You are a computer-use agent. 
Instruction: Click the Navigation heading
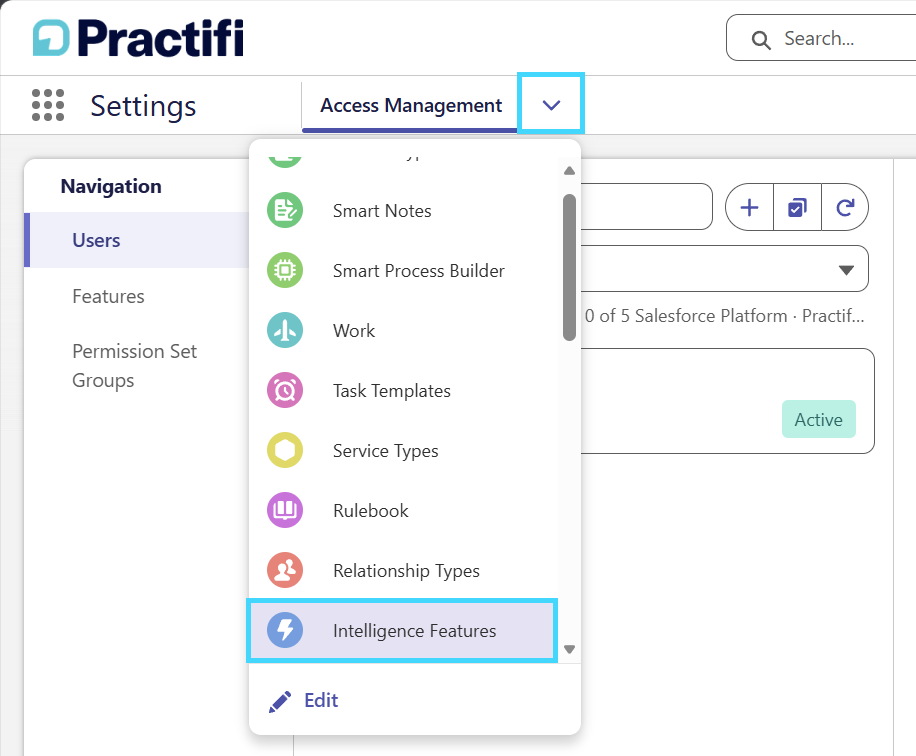tap(111, 186)
